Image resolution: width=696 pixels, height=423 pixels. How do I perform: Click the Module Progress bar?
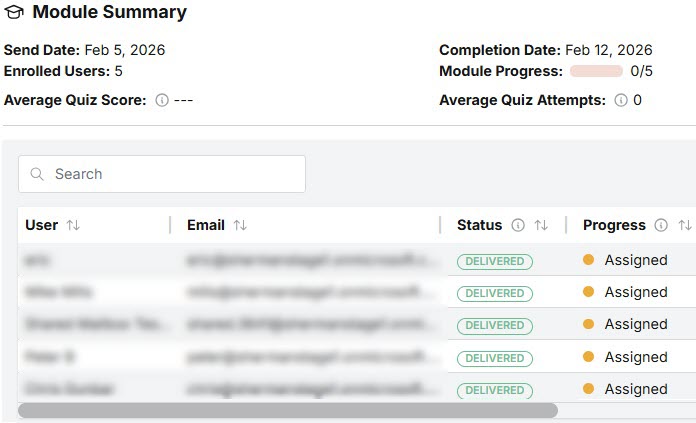(x=596, y=71)
